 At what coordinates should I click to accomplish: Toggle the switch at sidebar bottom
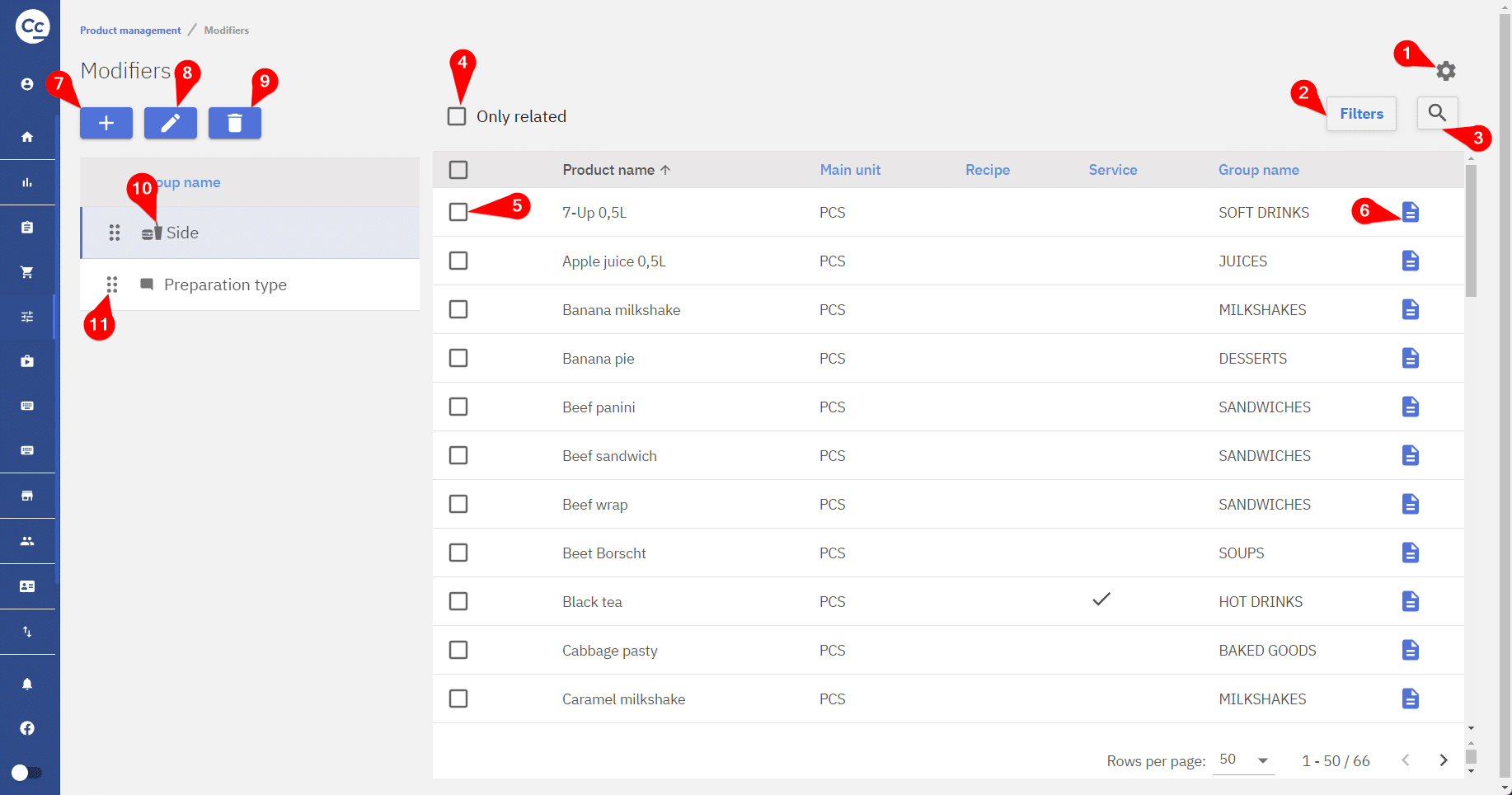[x=26, y=773]
